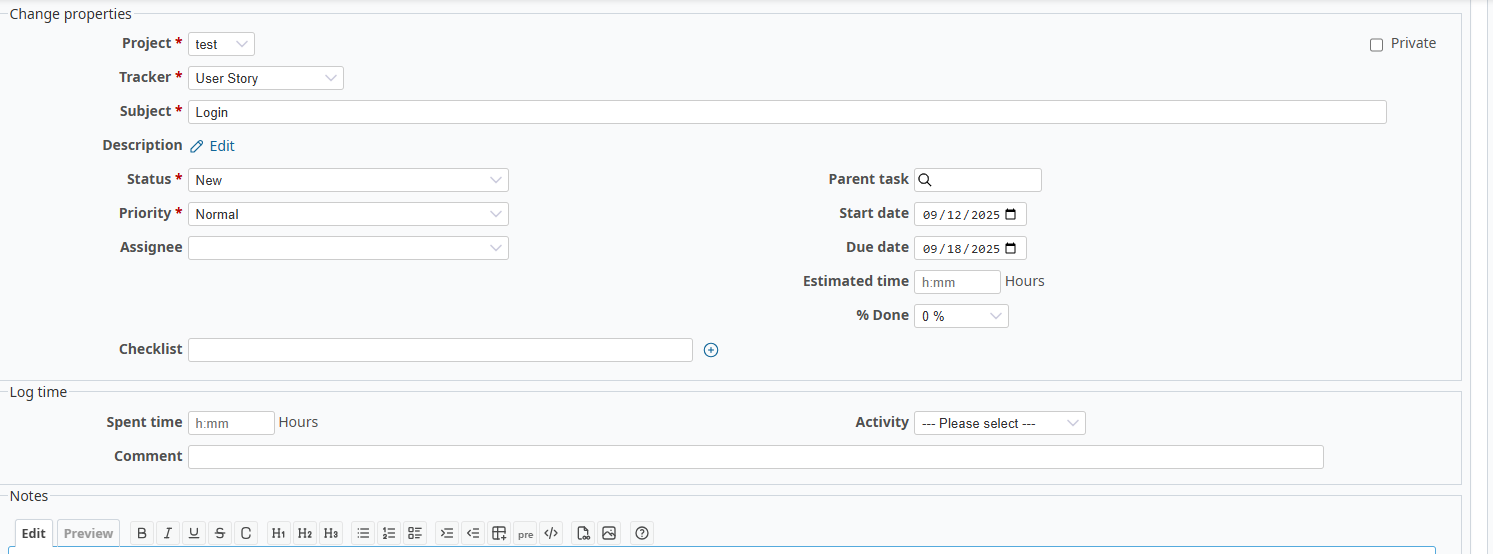This screenshot has height=554, width=1493.
Task: Expand the Priority dropdown
Action: point(348,214)
